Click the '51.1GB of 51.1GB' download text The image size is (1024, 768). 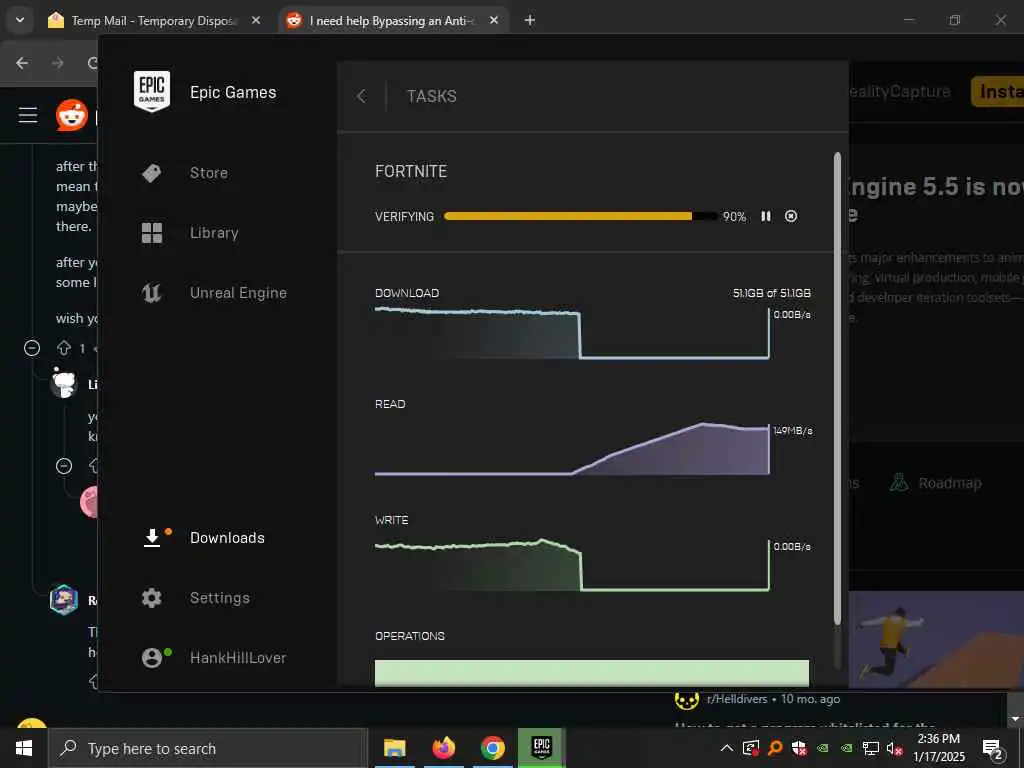(771, 293)
